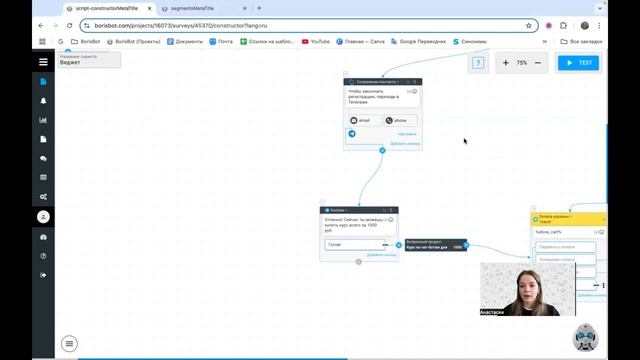Zoom out with the minus button
640x360 pixels.
tap(538, 63)
